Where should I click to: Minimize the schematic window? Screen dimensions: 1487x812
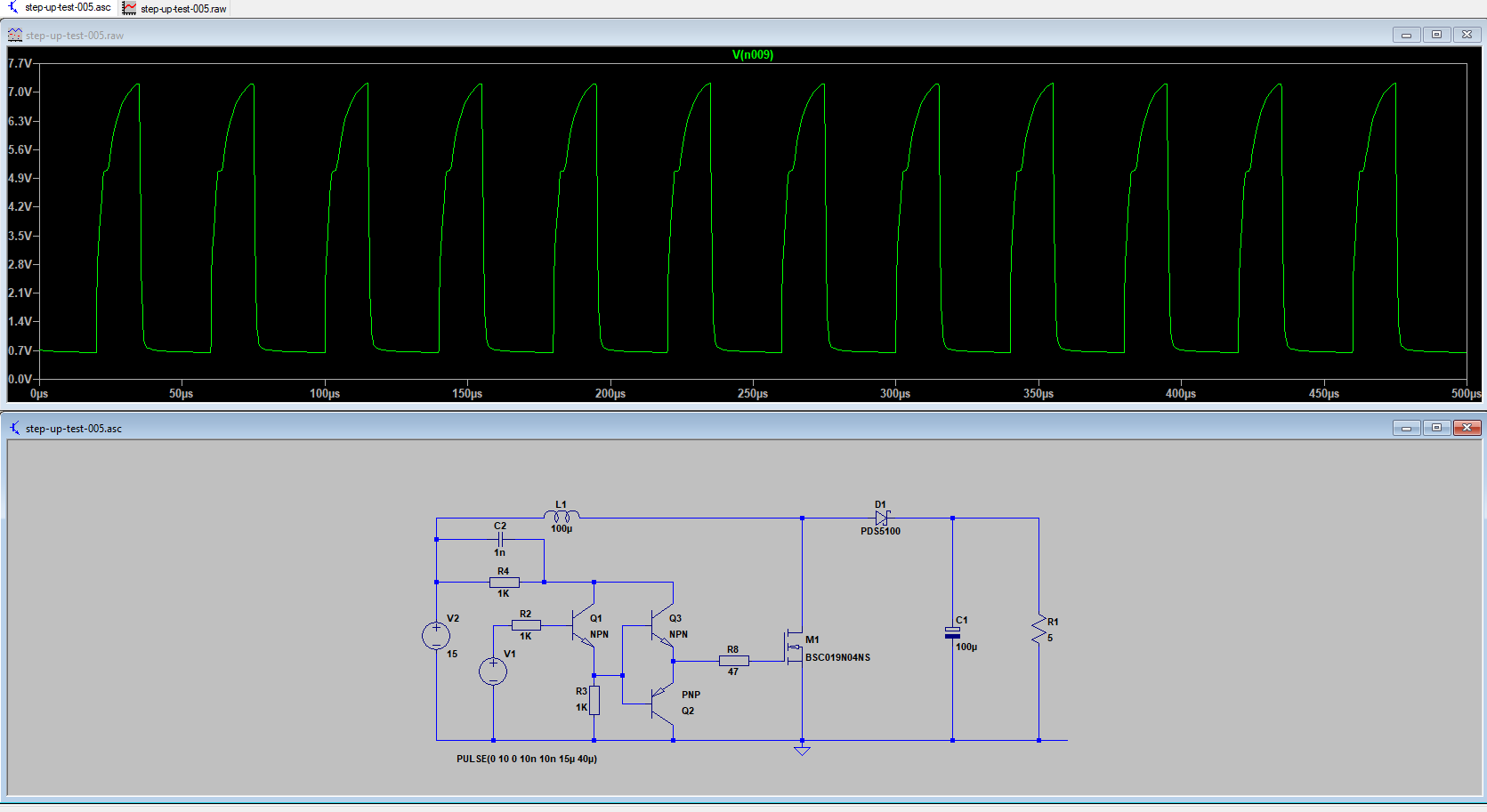point(1406,428)
